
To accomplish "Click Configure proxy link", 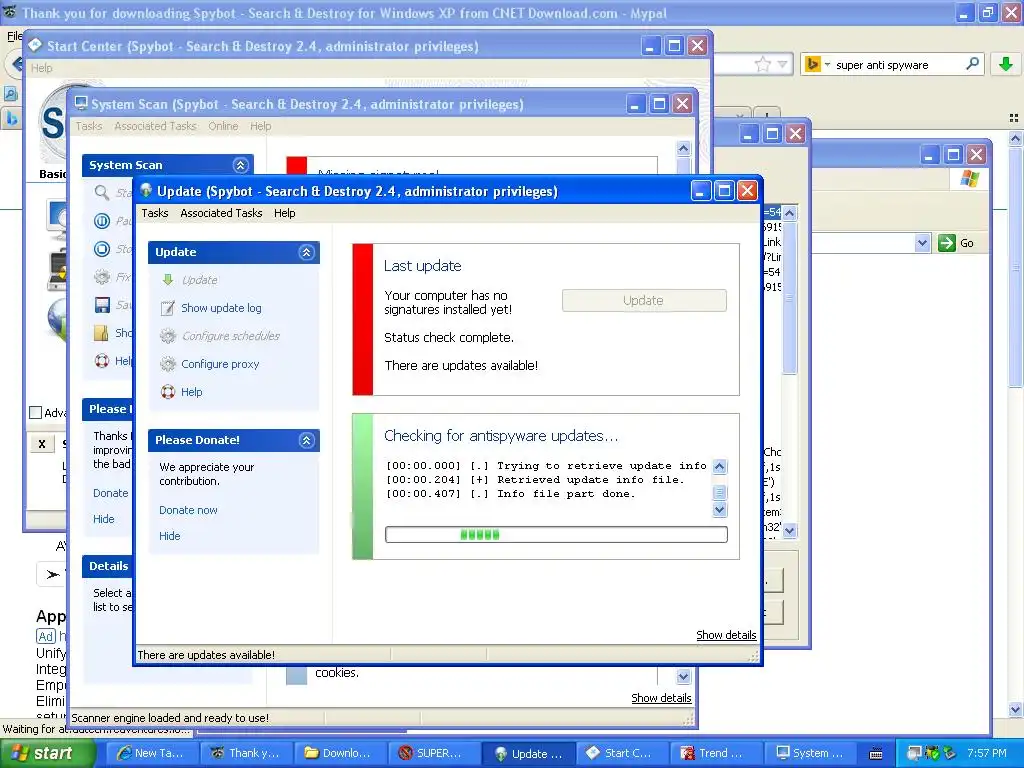I will [x=220, y=364].
